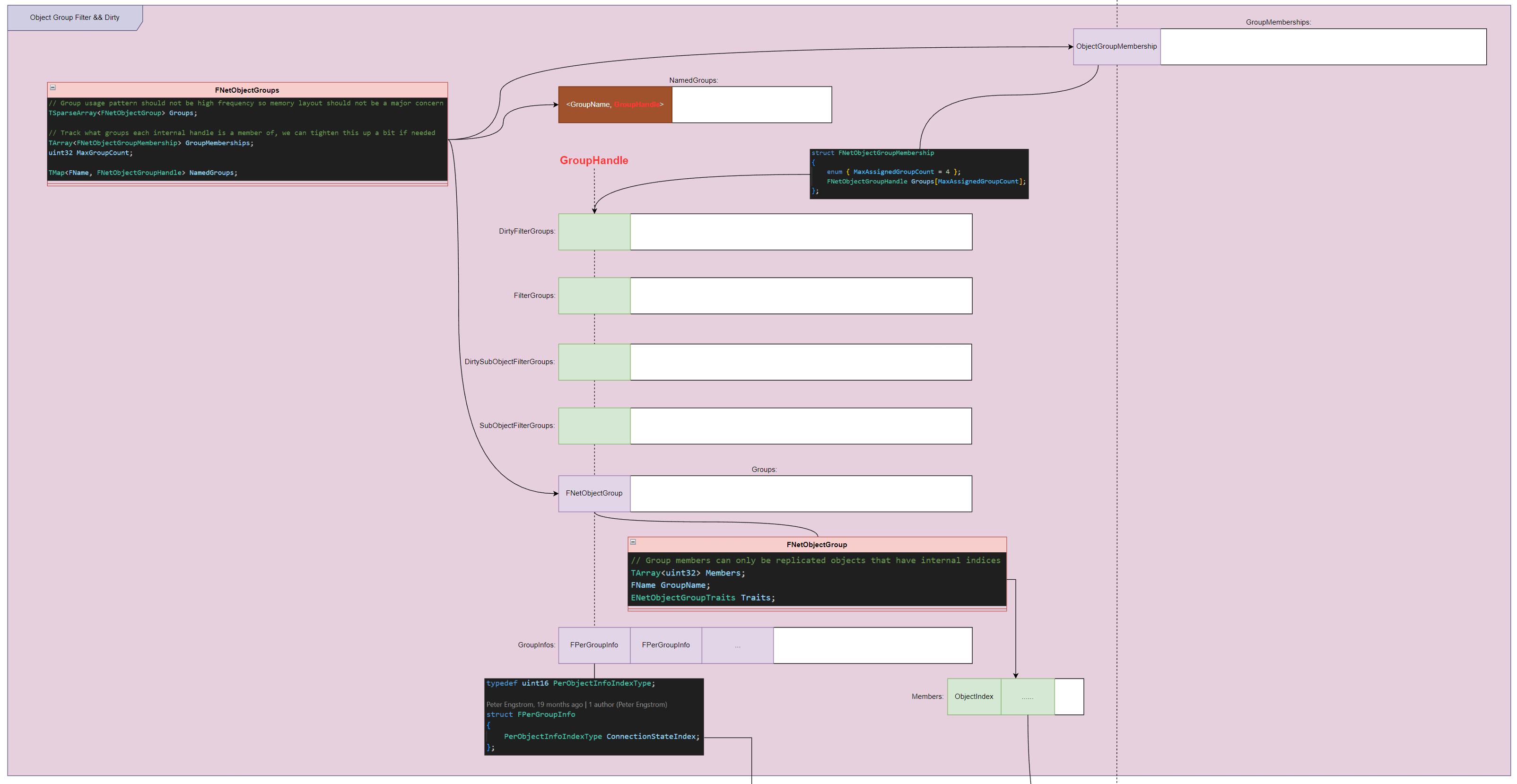1517x784 pixels.
Task: Select the first FPerGroupInfo cell
Action: pyautogui.click(x=593, y=645)
